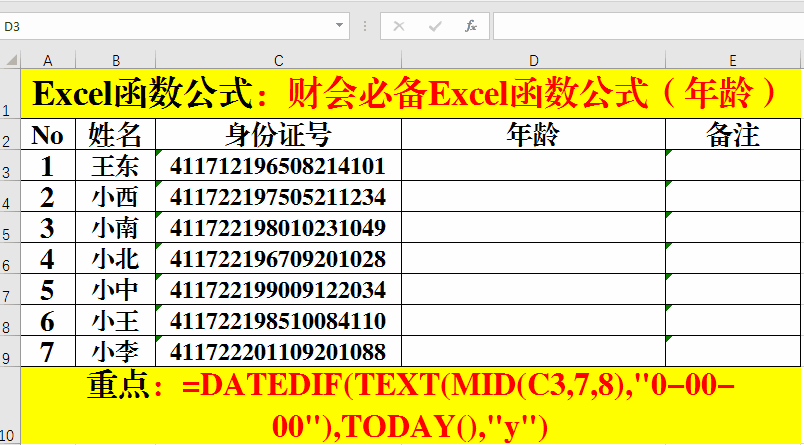This screenshot has width=804, height=445.
Task: Select empty 年龄 cell in 小南's row
Action: pos(533,228)
